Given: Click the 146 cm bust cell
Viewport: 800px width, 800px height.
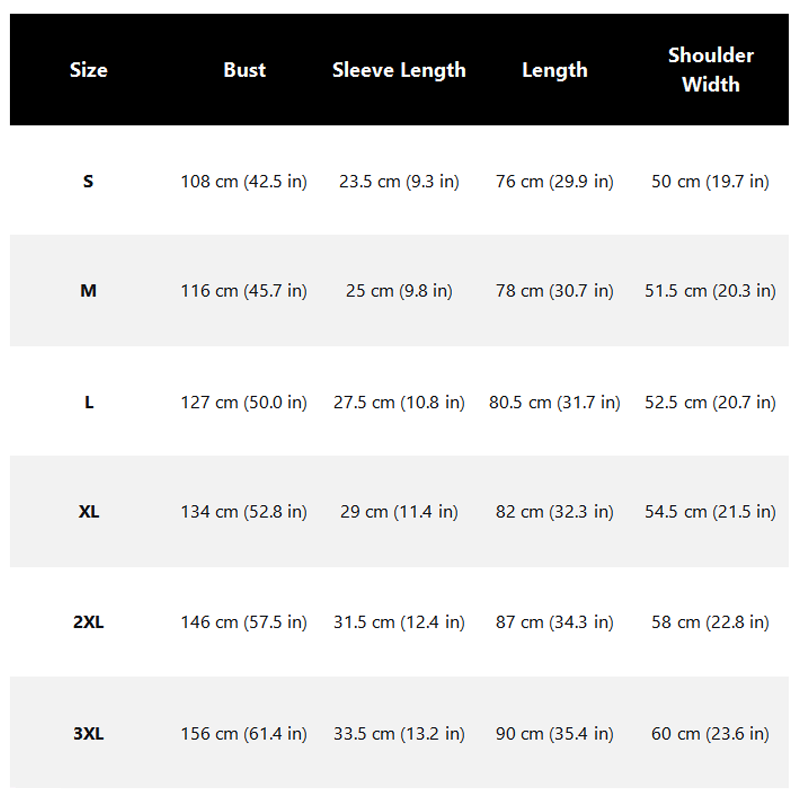Looking at the screenshot, I should pos(244,622).
